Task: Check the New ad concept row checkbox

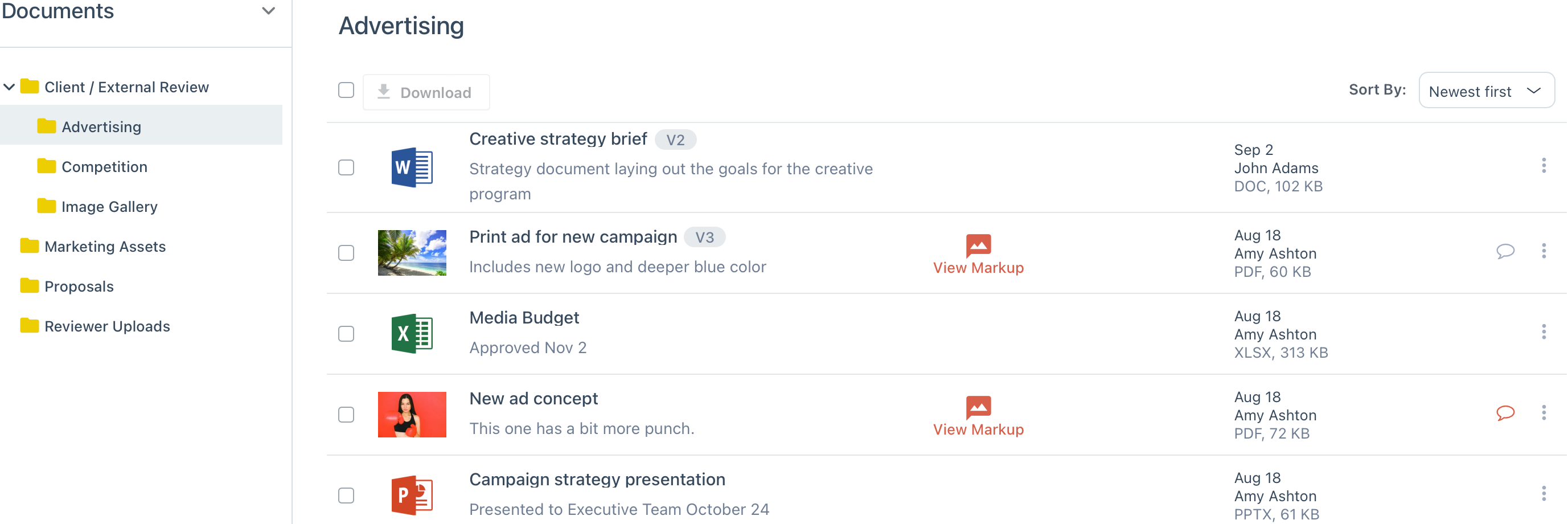Action: tap(346, 415)
